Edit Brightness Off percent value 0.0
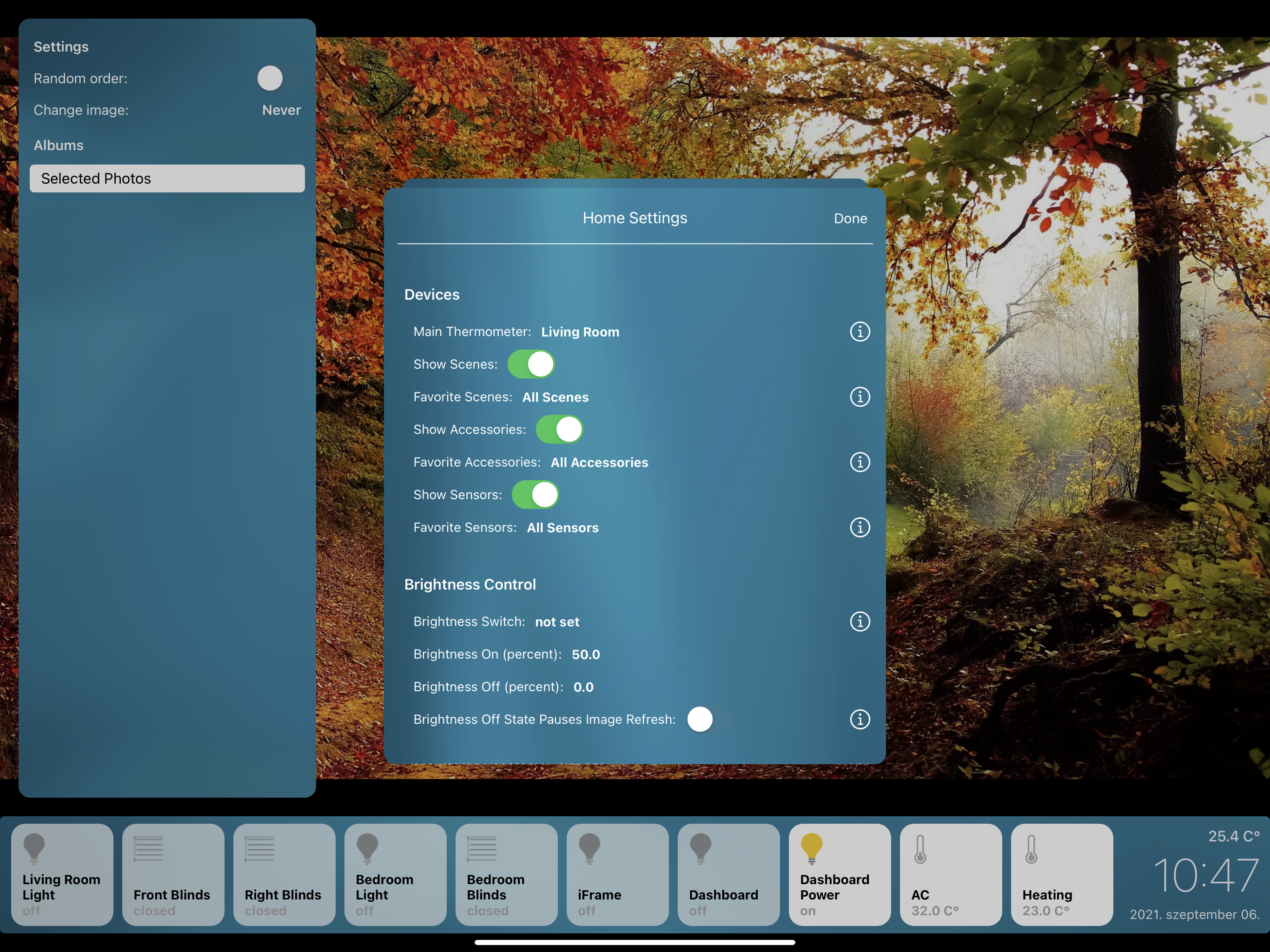The height and width of the screenshot is (952, 1270). point(583,688)
